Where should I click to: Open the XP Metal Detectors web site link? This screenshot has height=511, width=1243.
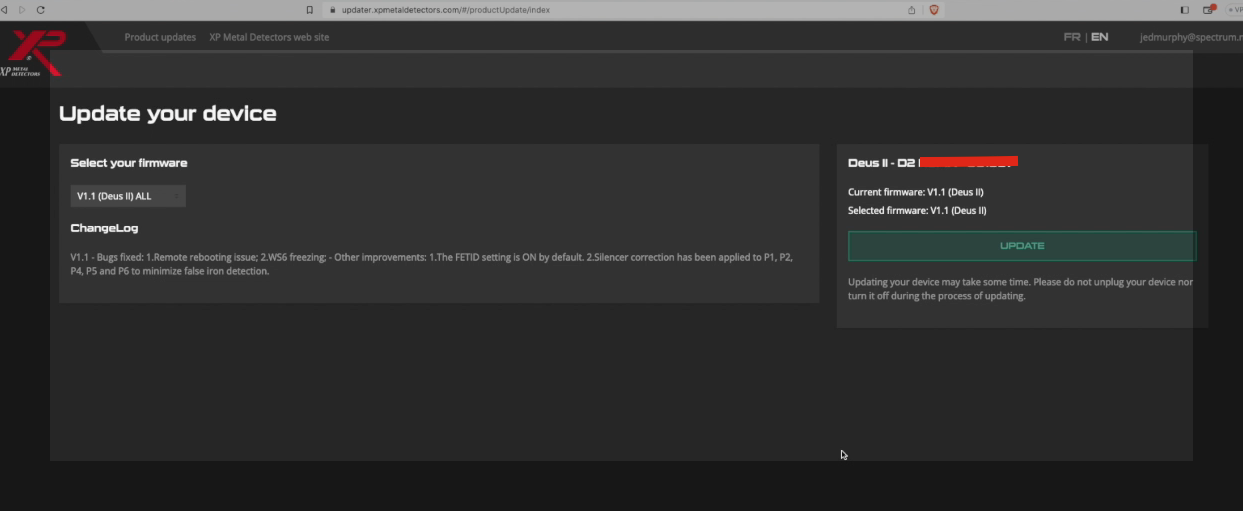(269, 37)
